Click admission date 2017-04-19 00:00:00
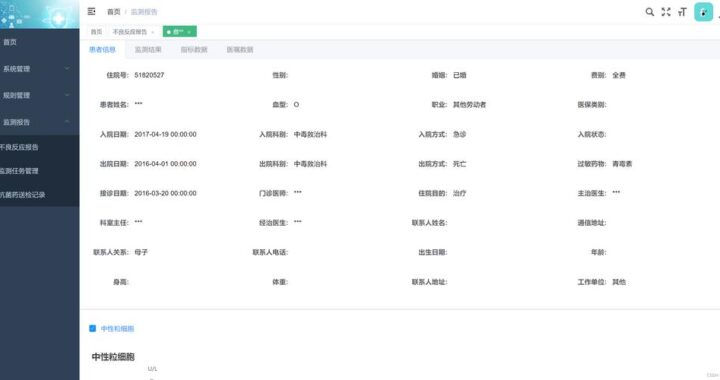720x380 pixels. (x=165, y=134)
